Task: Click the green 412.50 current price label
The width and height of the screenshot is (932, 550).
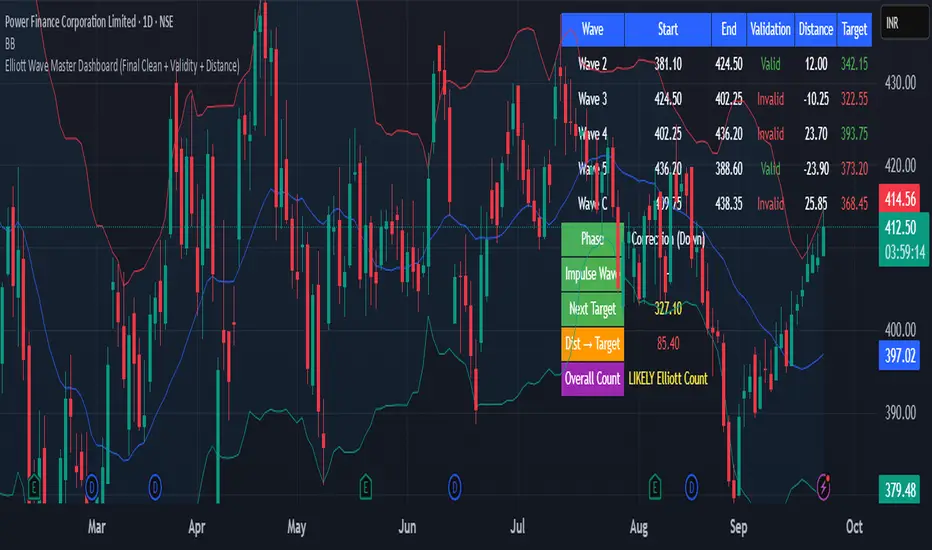Action: click(x=903, y=240)
